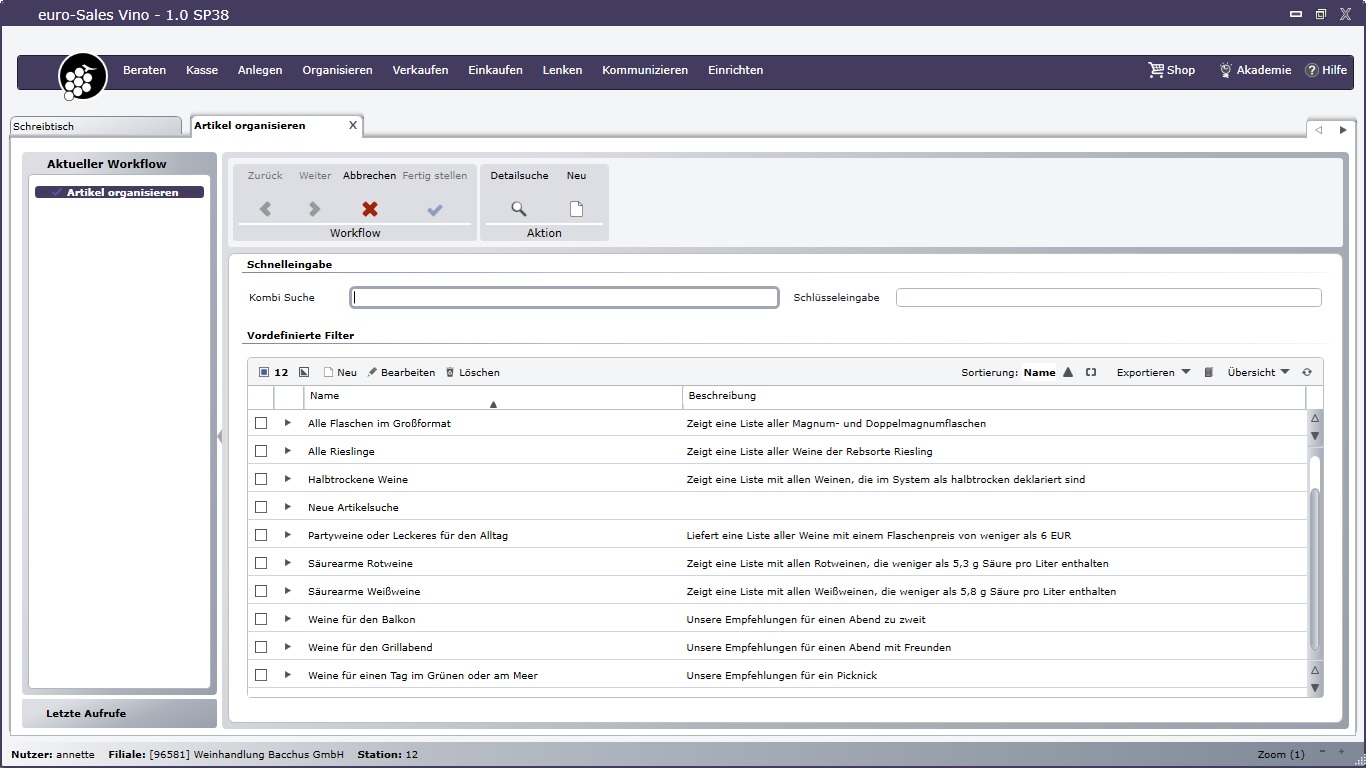Switch to the Schreibtisch tab
The height and width of the screenshot is (768, 1366).
(96, 126)
